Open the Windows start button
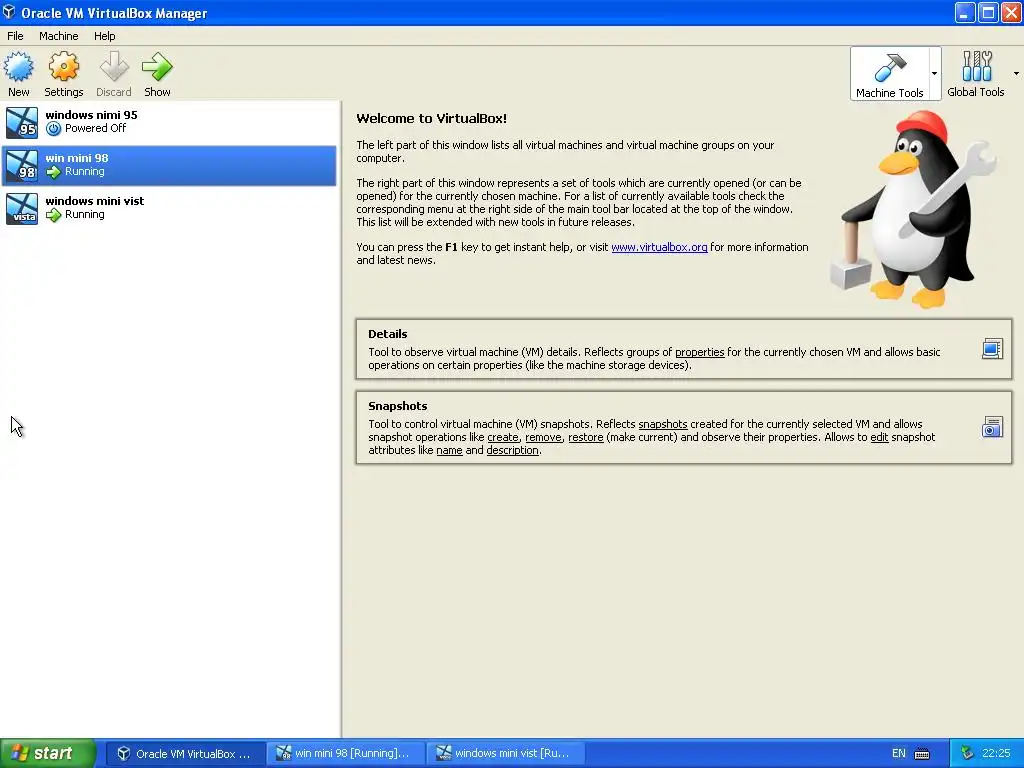 click(48, 753)
